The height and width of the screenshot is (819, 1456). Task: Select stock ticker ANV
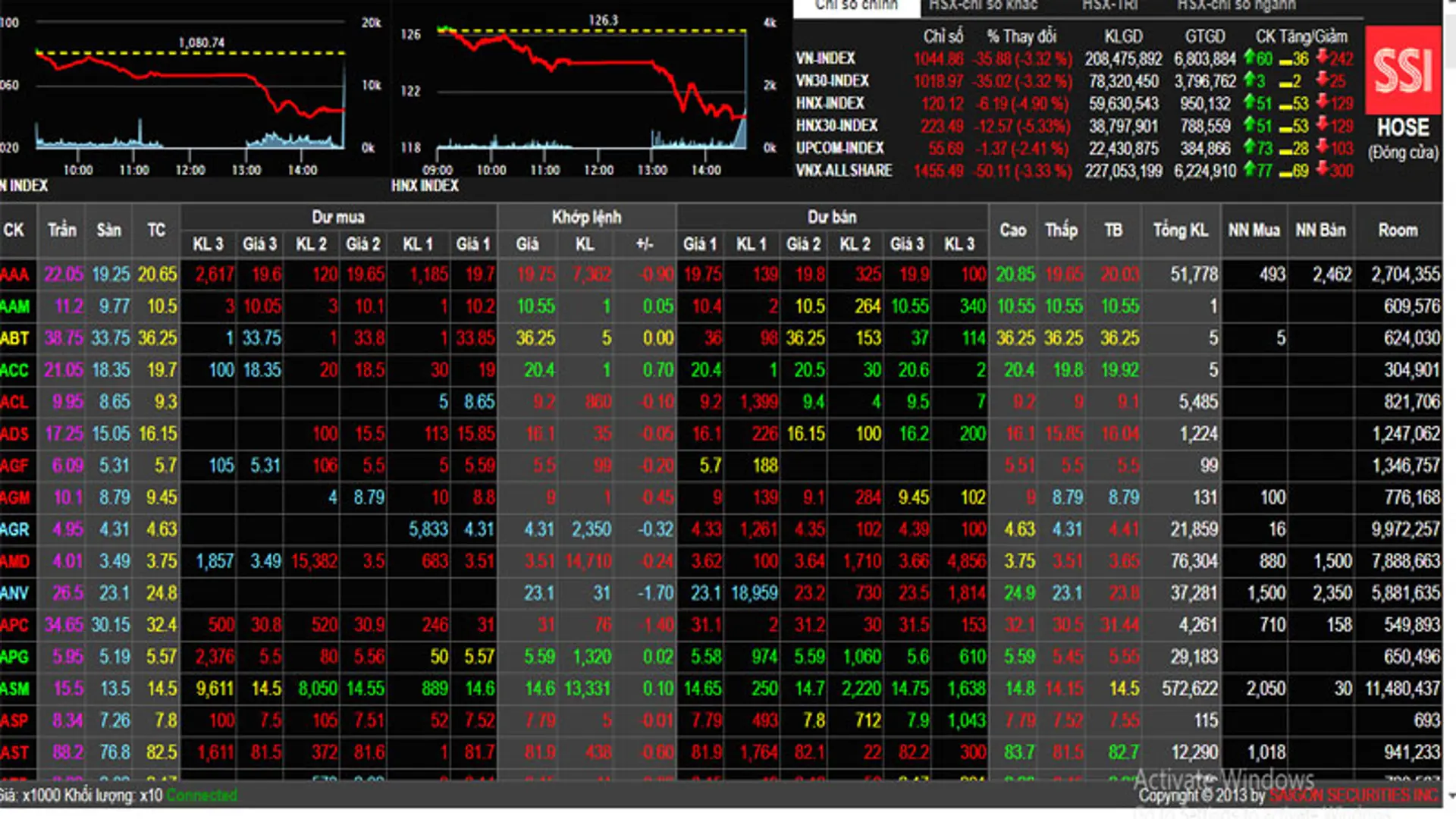14,593
